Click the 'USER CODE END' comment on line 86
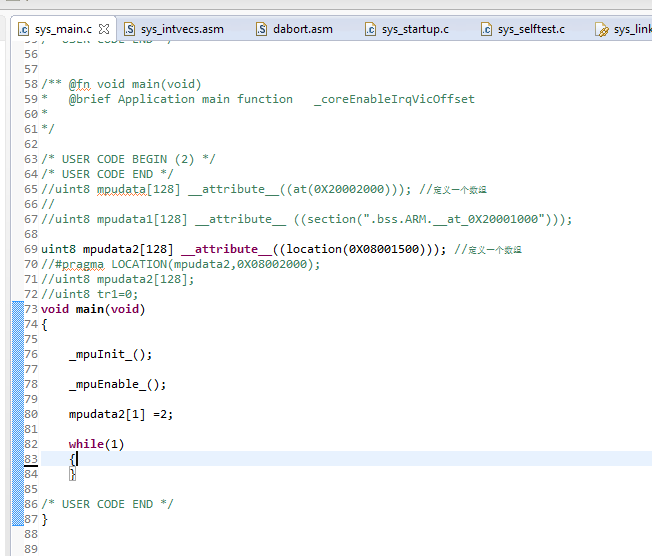This screenshot has height=556, width=652. [x=107, y=504]
